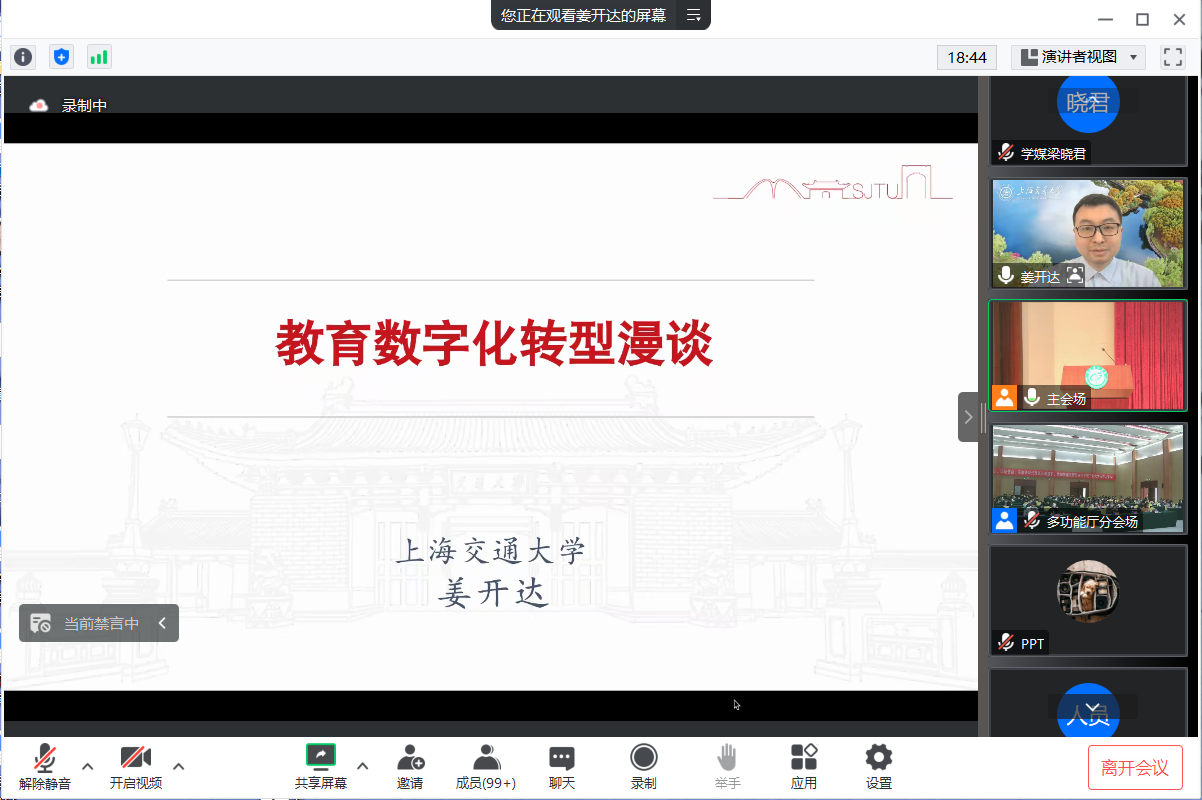Expand the audio options arrow beside 解除静音

(x=88, y=767)
